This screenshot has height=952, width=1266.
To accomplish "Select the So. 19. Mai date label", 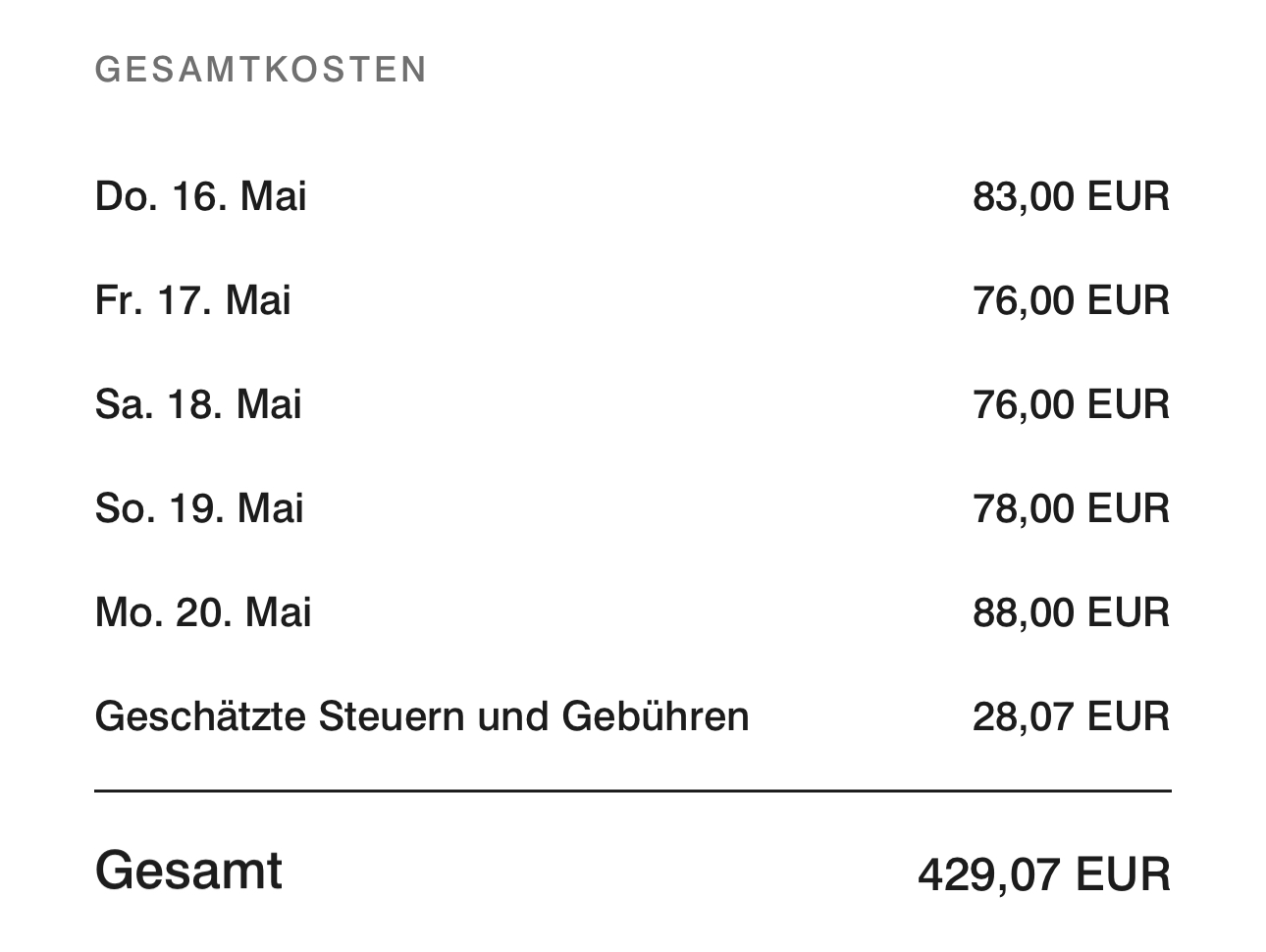I will coord(199,508).
